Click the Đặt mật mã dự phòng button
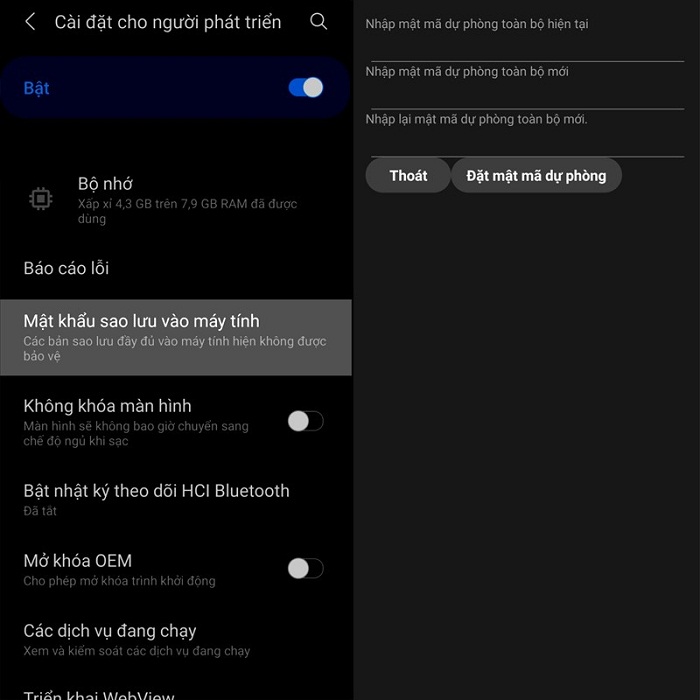Viewport: 700px width, 700px height. (536, 175)
